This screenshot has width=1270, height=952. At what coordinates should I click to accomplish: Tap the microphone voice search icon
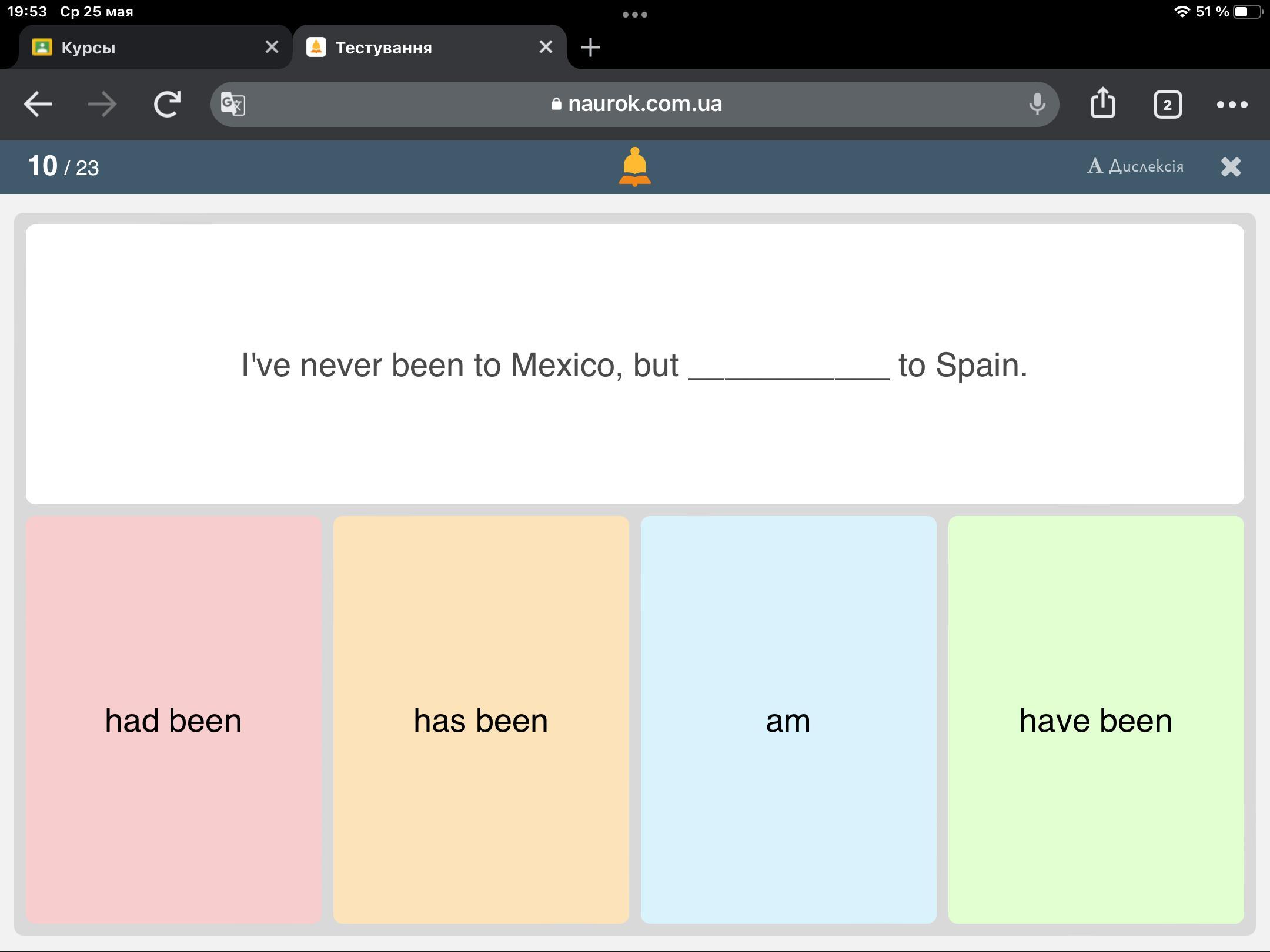[x=1037, y=104]
